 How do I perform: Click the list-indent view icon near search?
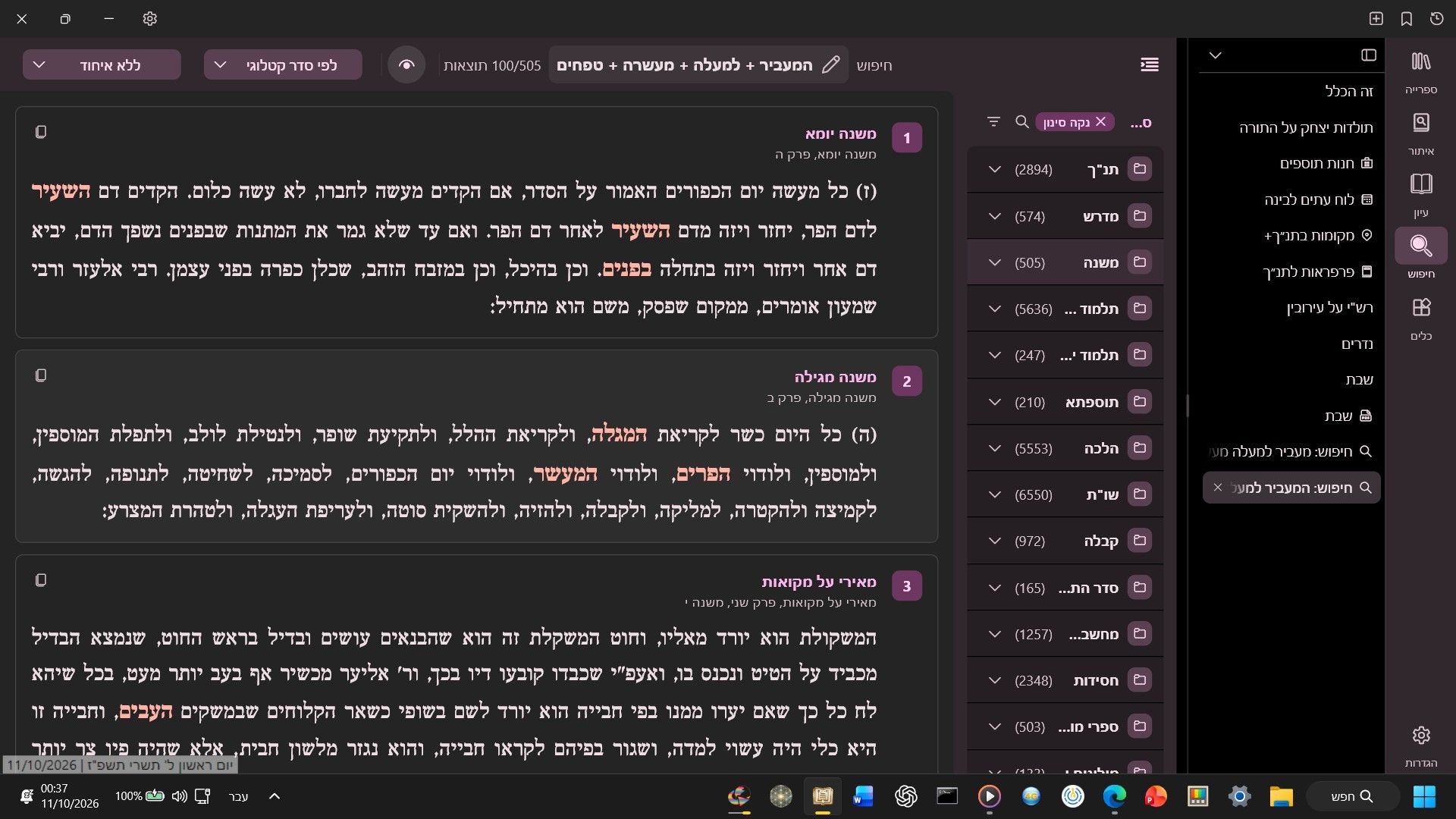click(1150, 65)
